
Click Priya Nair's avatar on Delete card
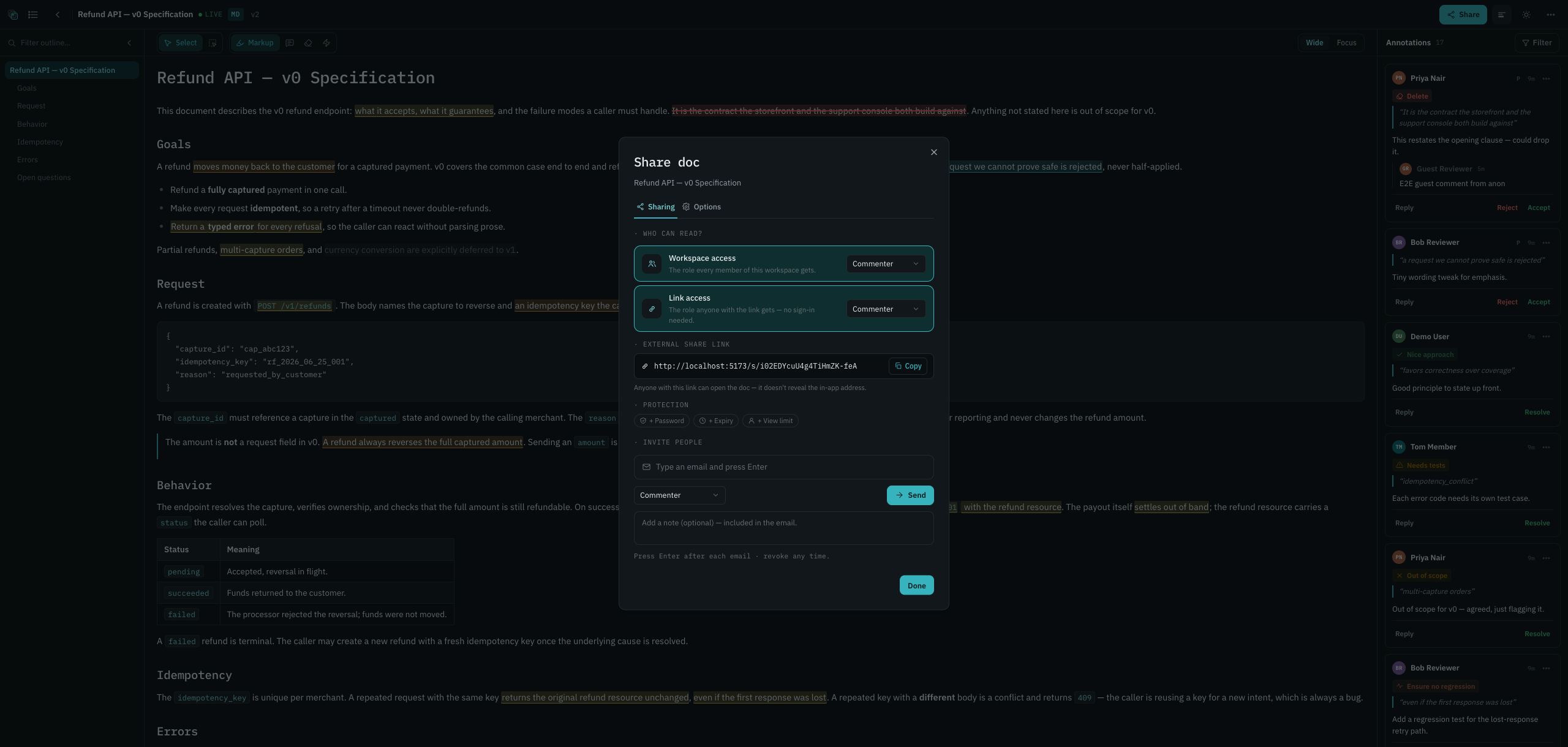point(1398,78)
